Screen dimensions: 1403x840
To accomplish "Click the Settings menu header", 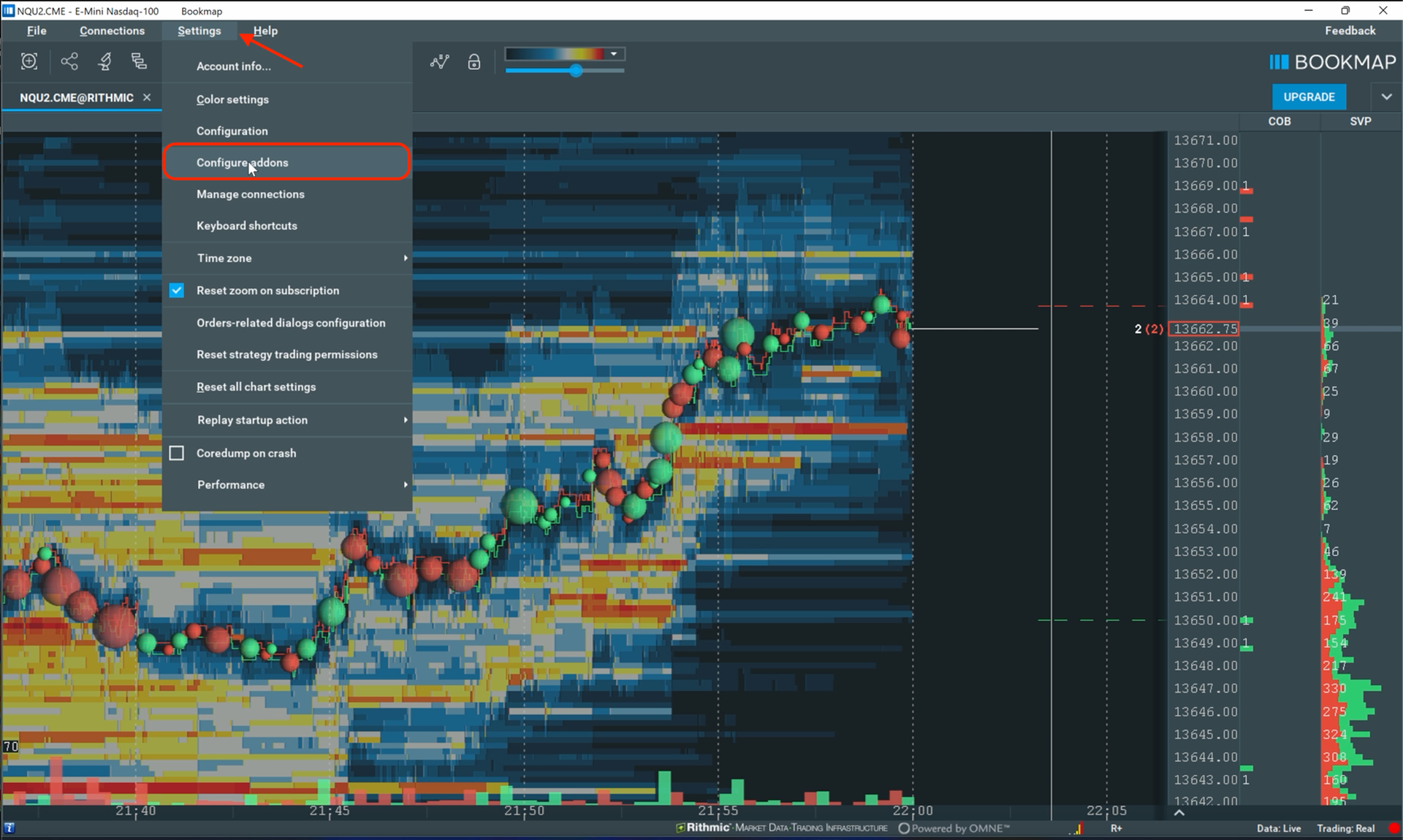I will (x=199, y=31).
